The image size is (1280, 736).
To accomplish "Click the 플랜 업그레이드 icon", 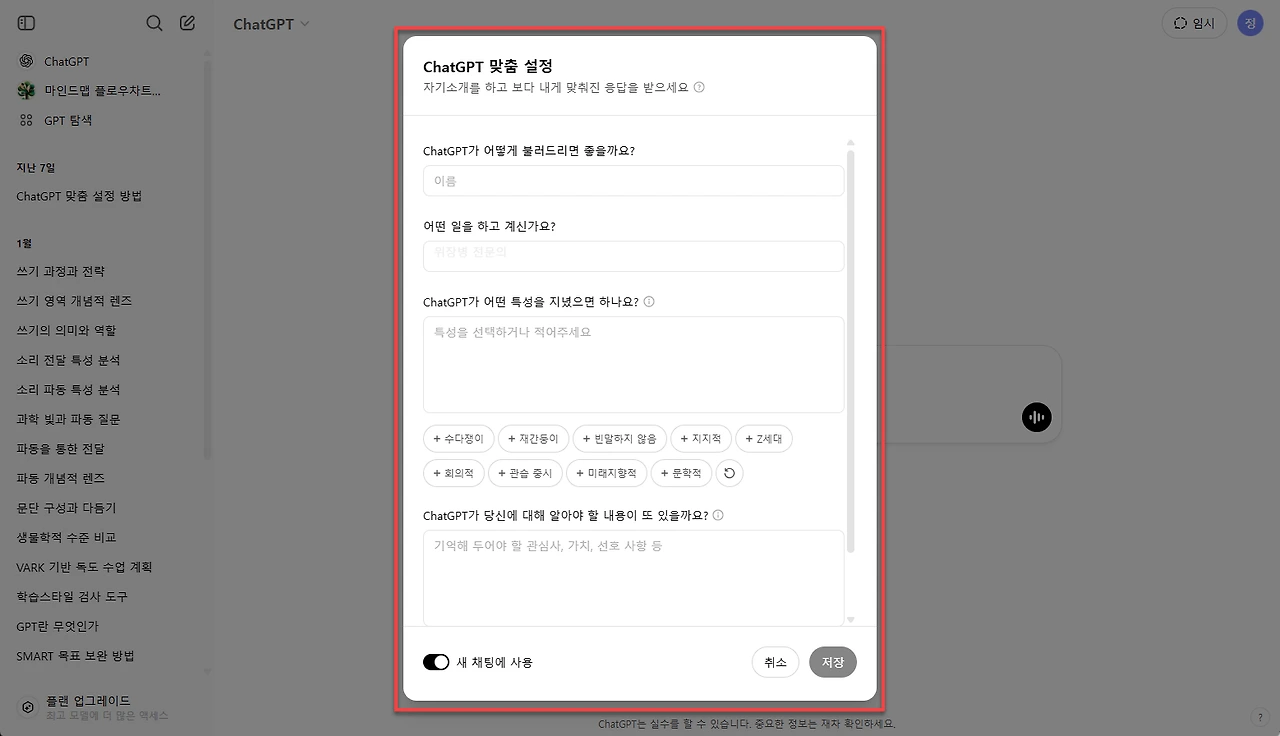I will point(28,707).
